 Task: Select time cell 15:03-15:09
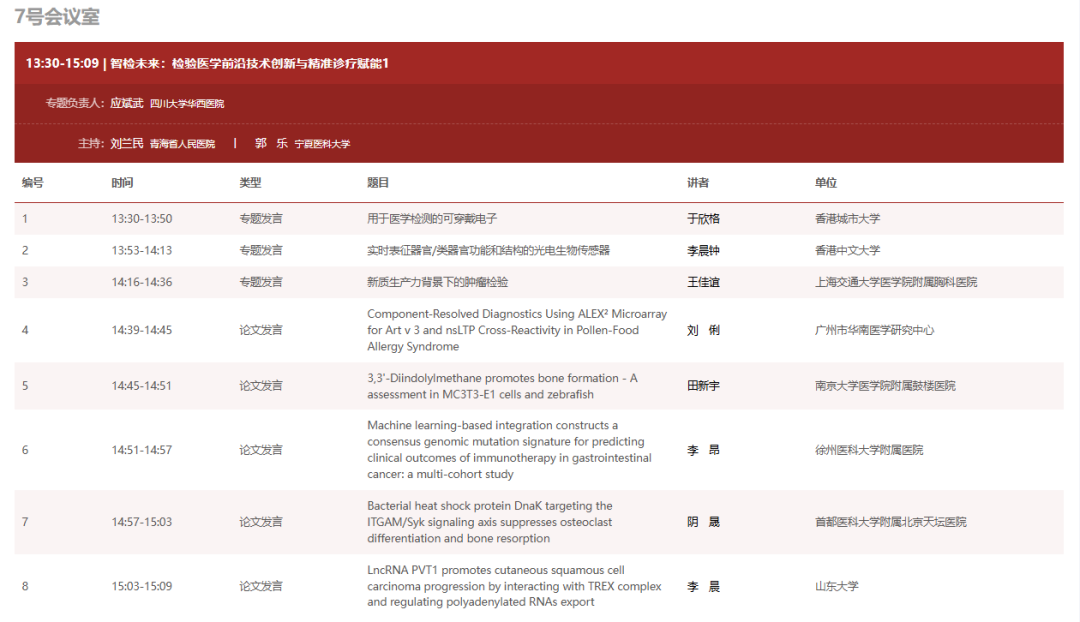click(142, 587)
